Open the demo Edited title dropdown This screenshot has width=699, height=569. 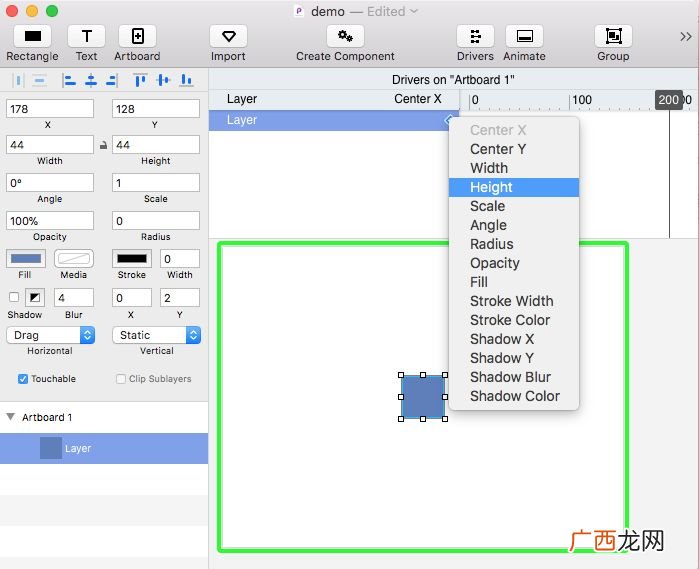point(414,11)
